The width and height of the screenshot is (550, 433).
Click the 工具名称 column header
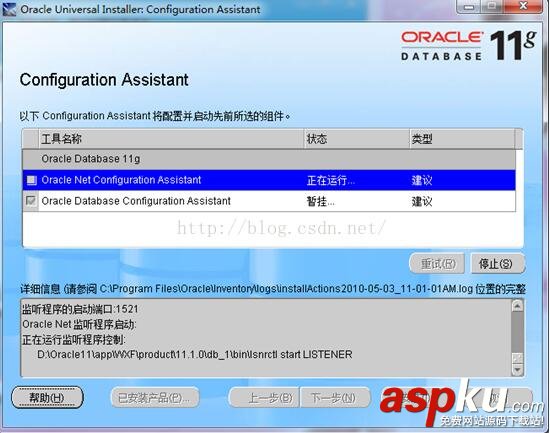171,139
